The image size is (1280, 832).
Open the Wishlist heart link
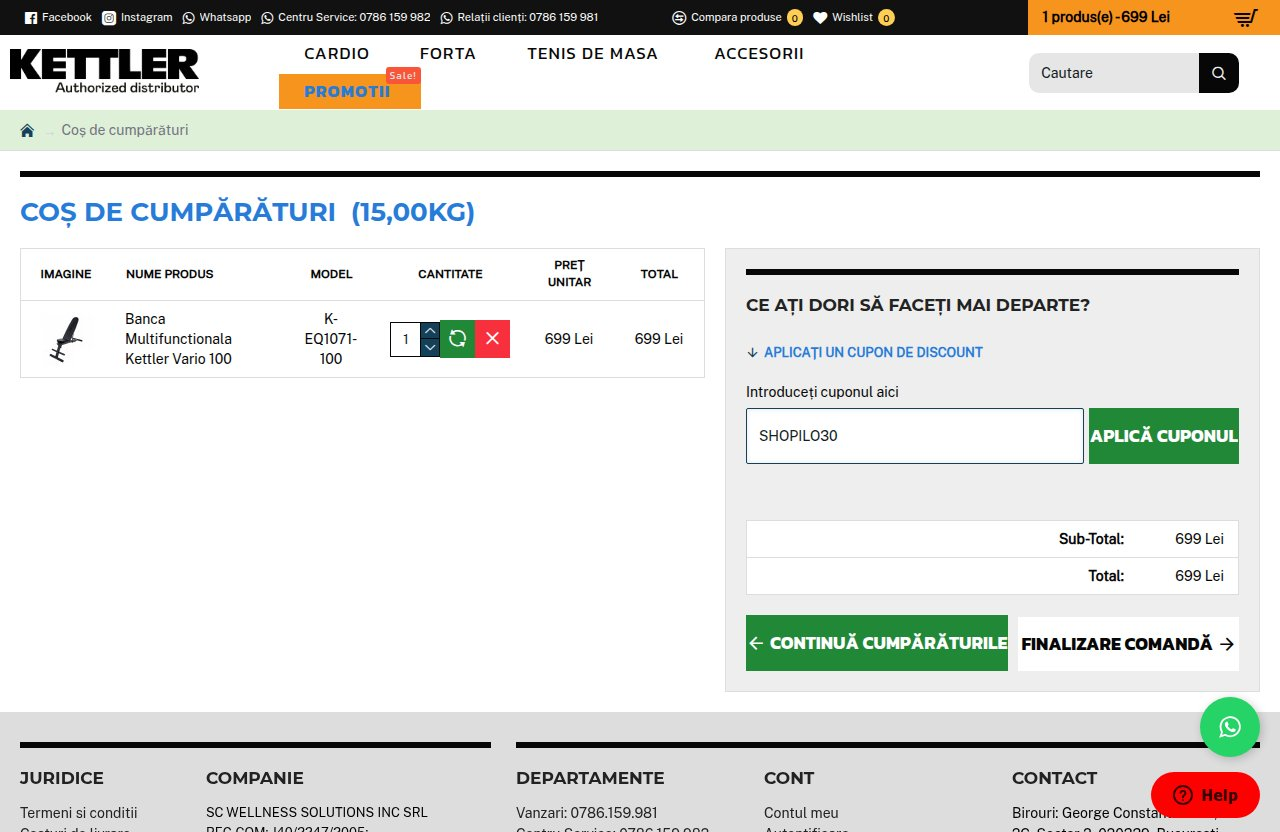point(853,17)
